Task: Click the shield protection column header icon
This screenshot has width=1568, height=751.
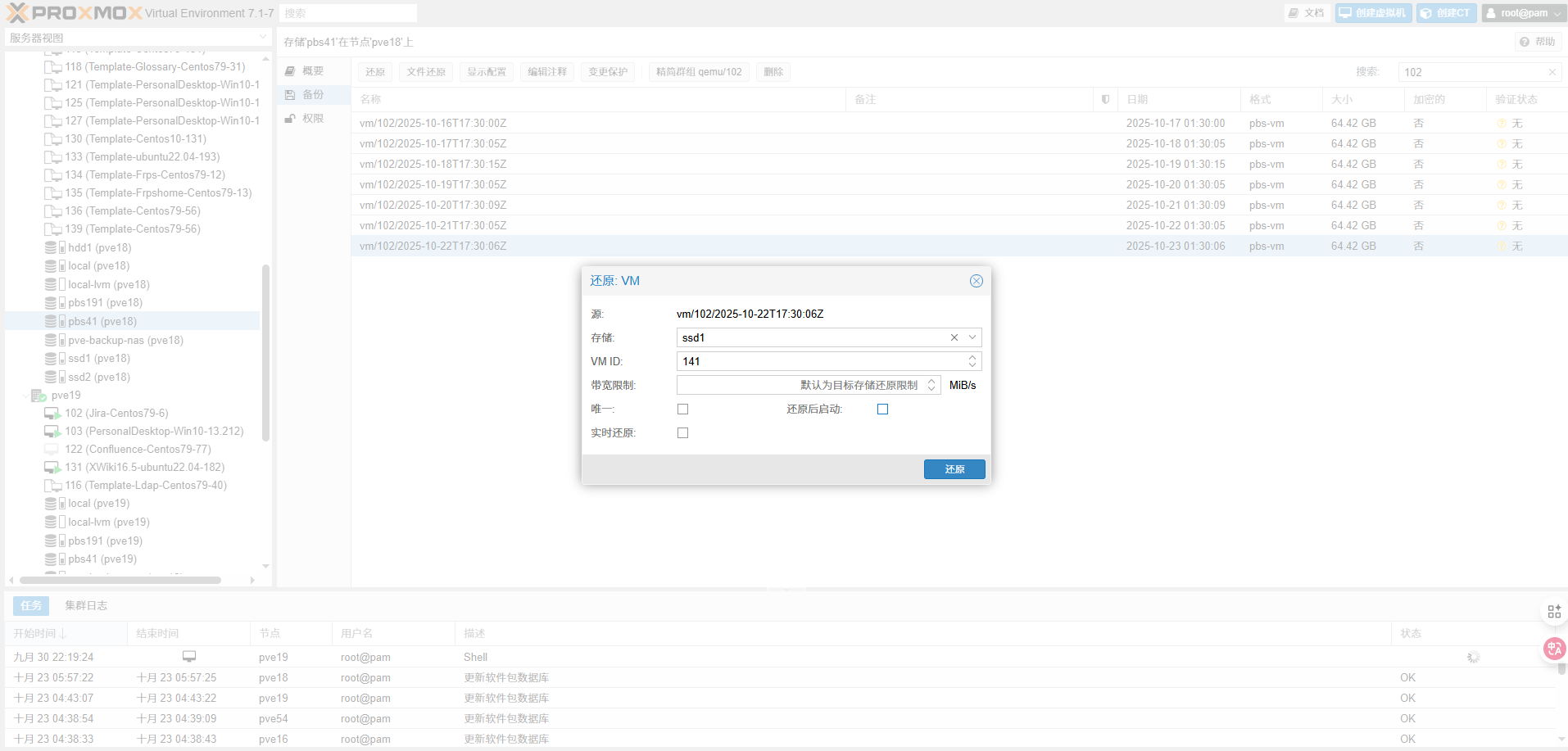Action: 1105,99
